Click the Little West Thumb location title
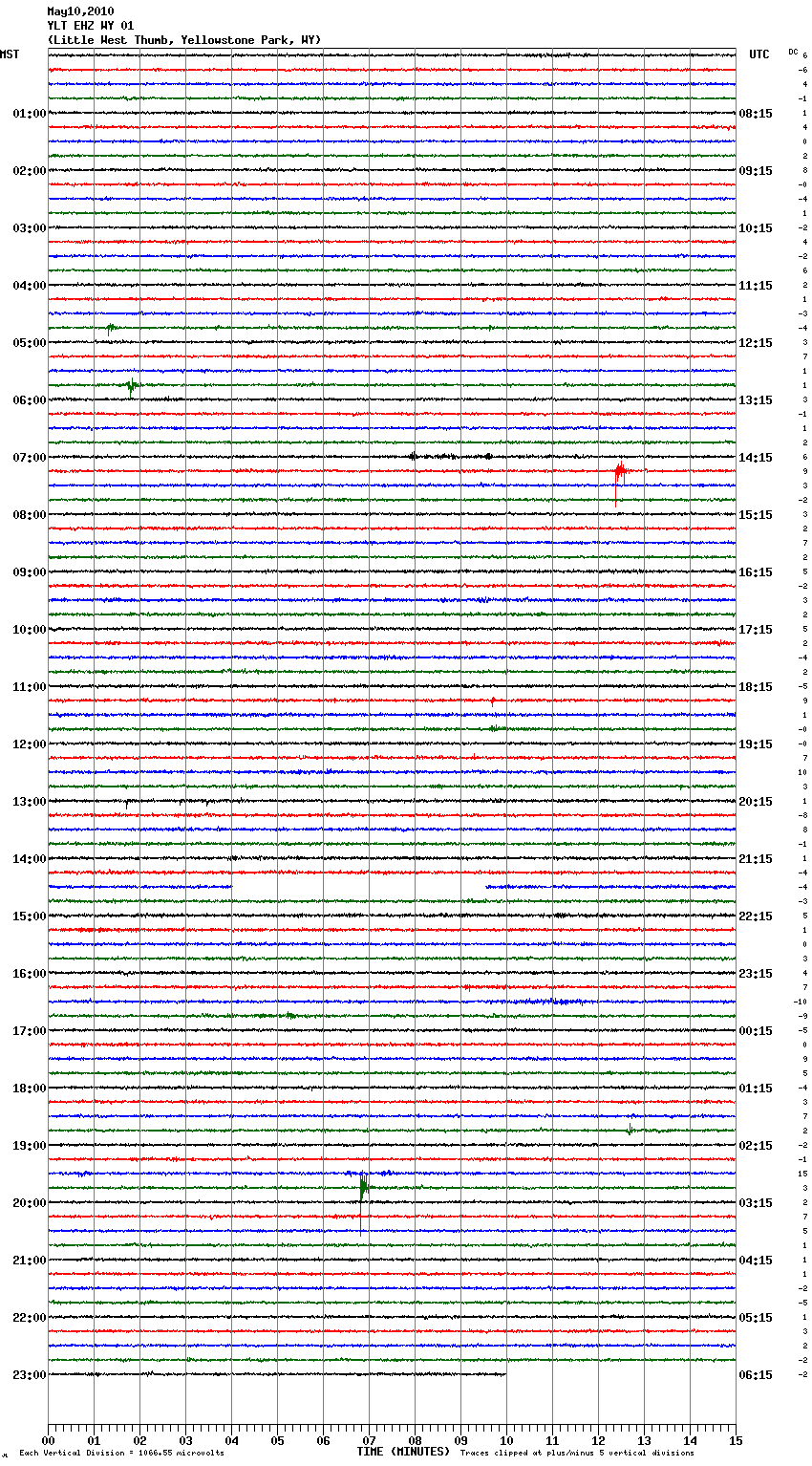Screen dimensions: 812x1466 click(184, 40)
